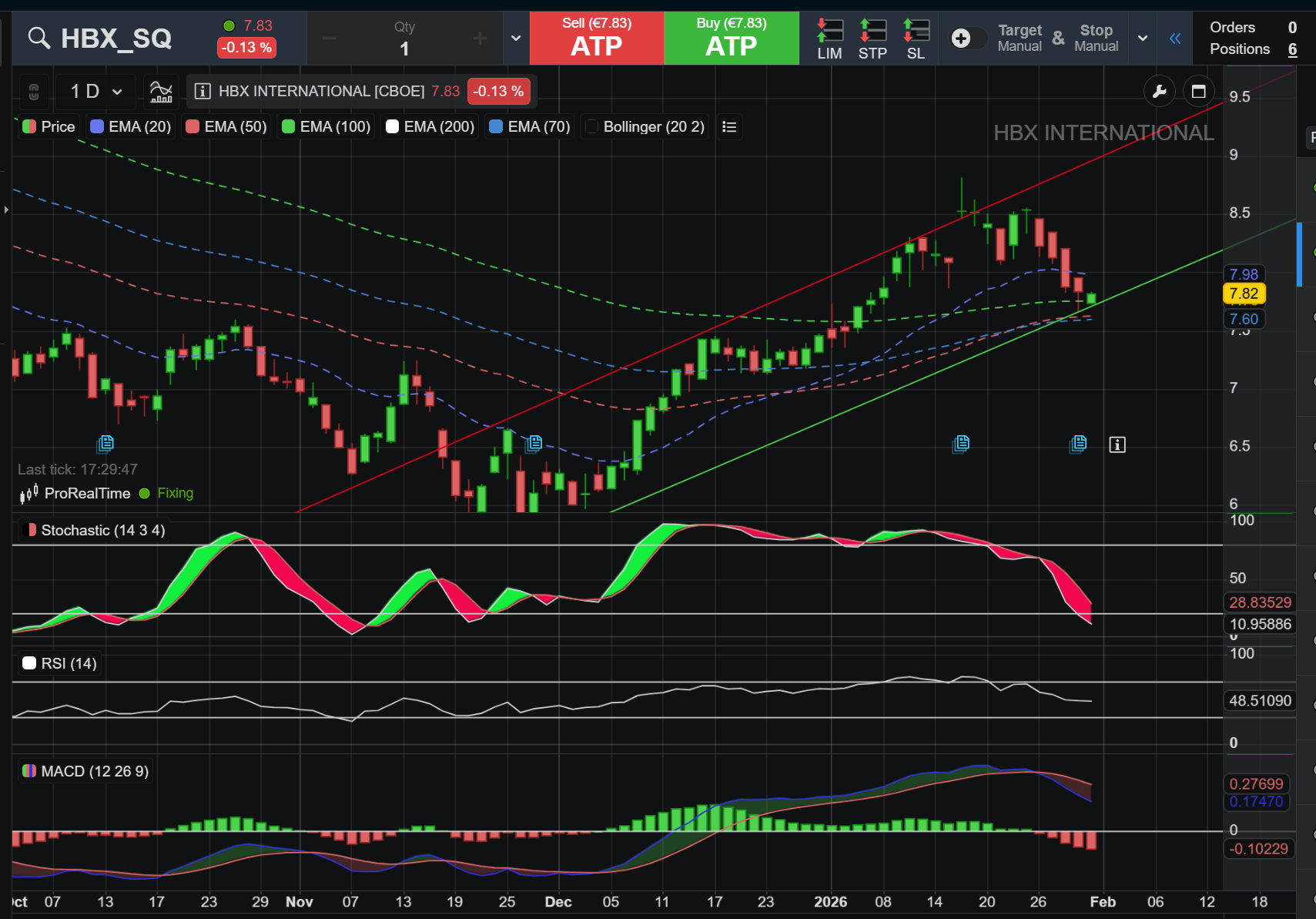Expand Target & Stop options chevron
Viewport: 1316px width, 919px height.
(1143, 39)
